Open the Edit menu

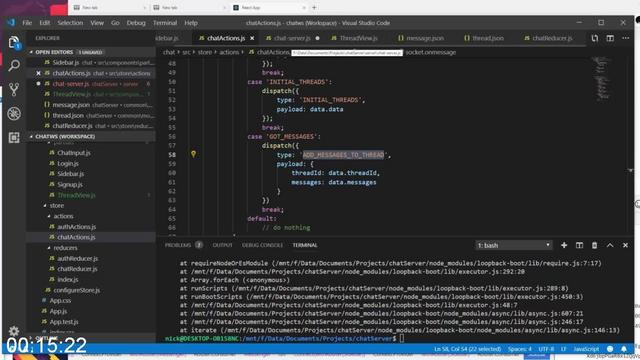tap(44, 23)
